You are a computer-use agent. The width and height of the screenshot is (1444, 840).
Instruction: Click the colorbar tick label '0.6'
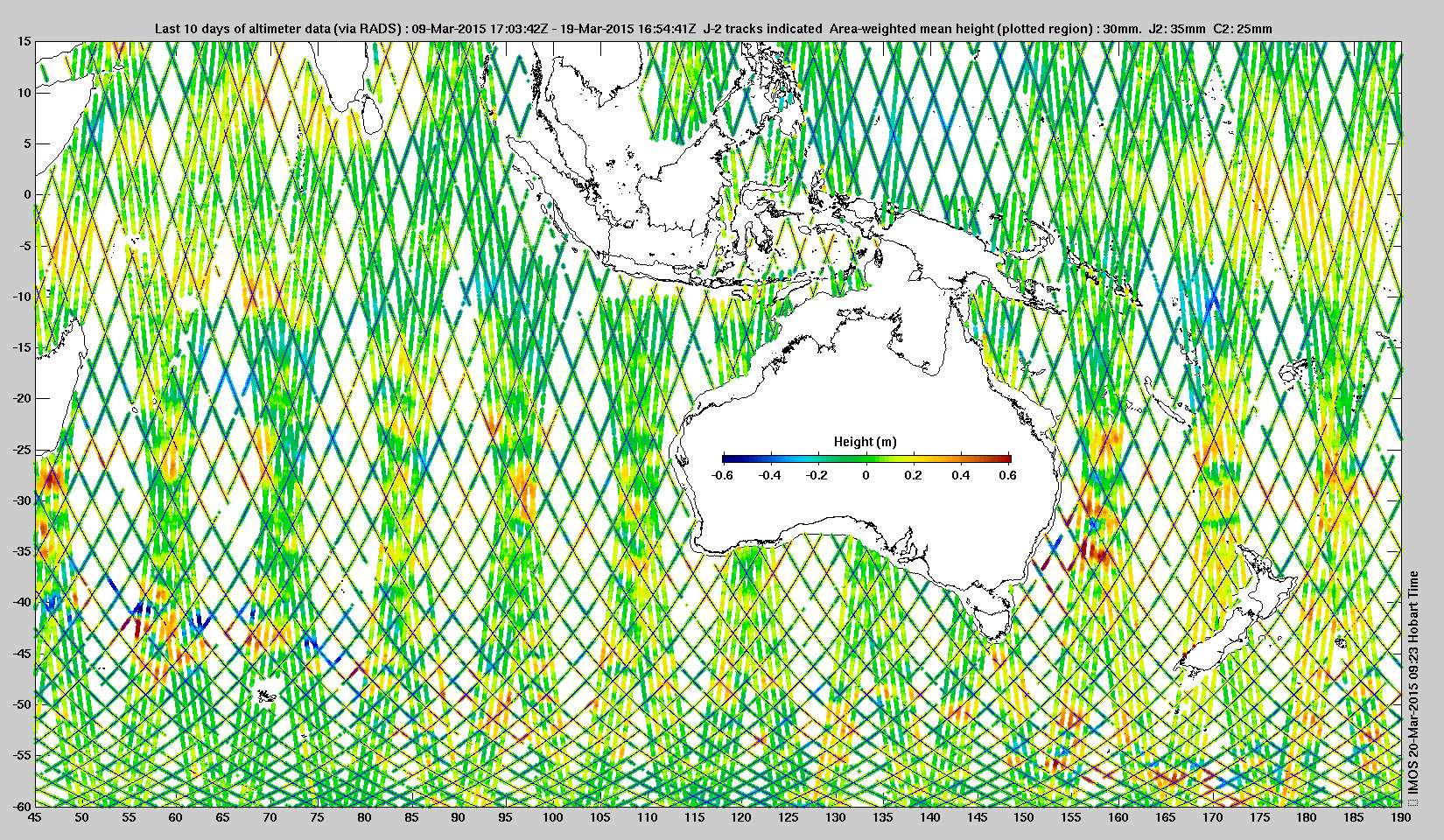(x=1008, y=475)
